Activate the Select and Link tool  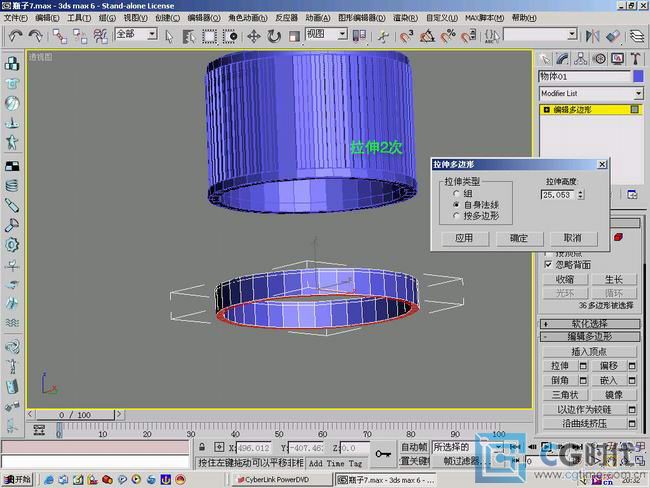tap(60, 36)
